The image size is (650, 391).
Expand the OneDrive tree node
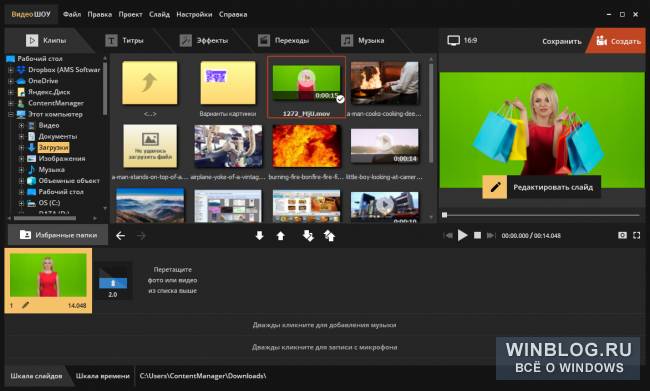tap(10, 81)
